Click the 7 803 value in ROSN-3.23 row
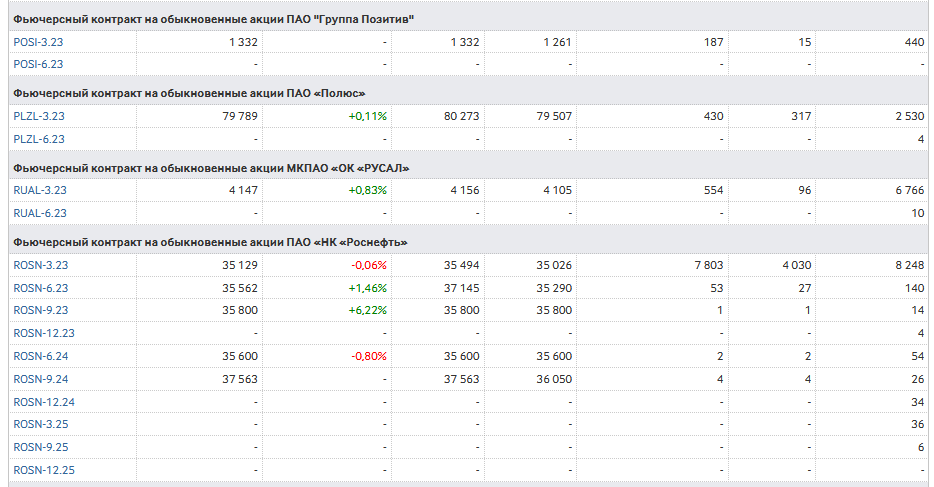Image resolution: width=934 pixels, height=487 pixels. (709, 265)
